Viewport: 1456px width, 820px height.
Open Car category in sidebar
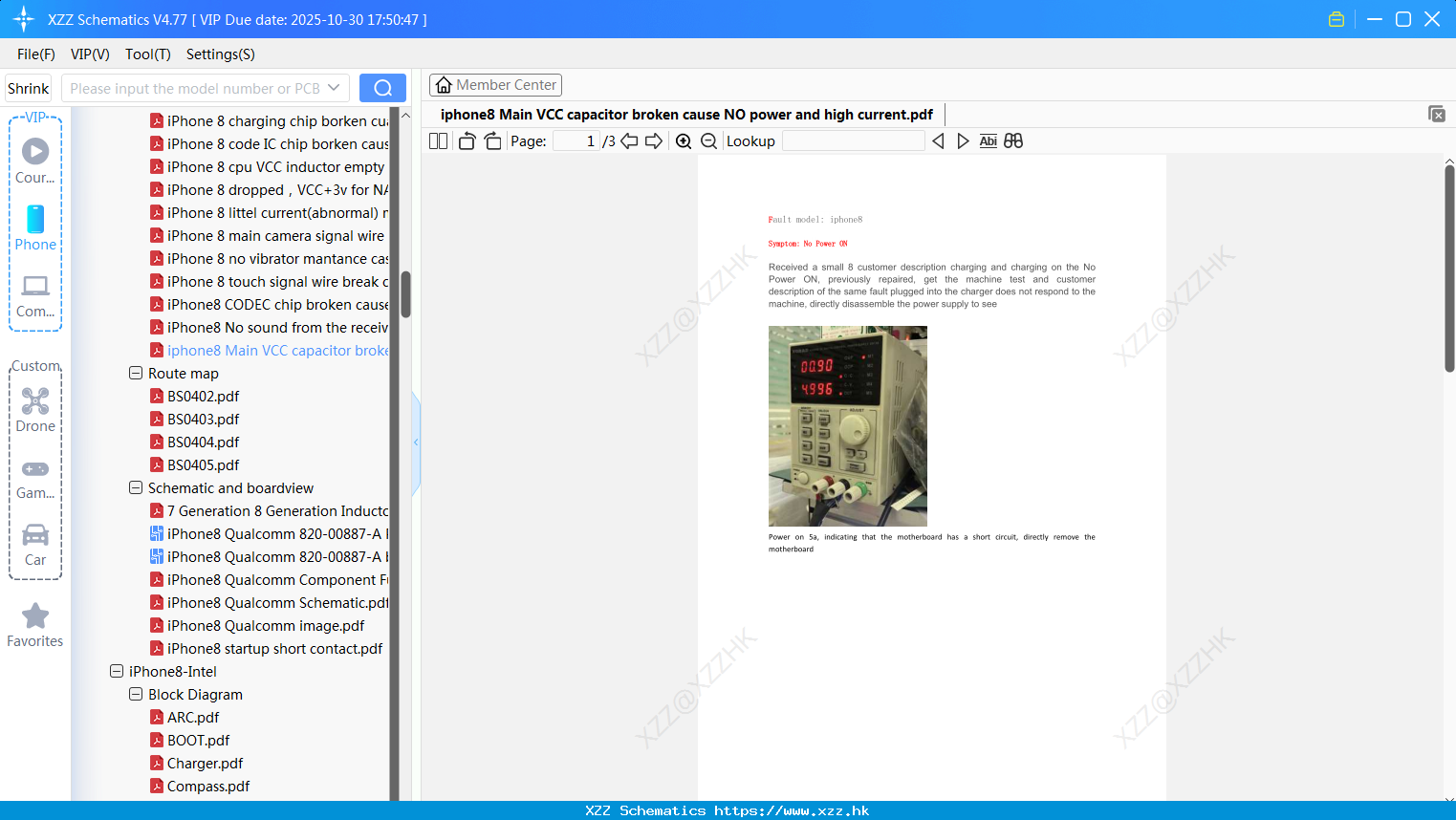click(35, 545)
